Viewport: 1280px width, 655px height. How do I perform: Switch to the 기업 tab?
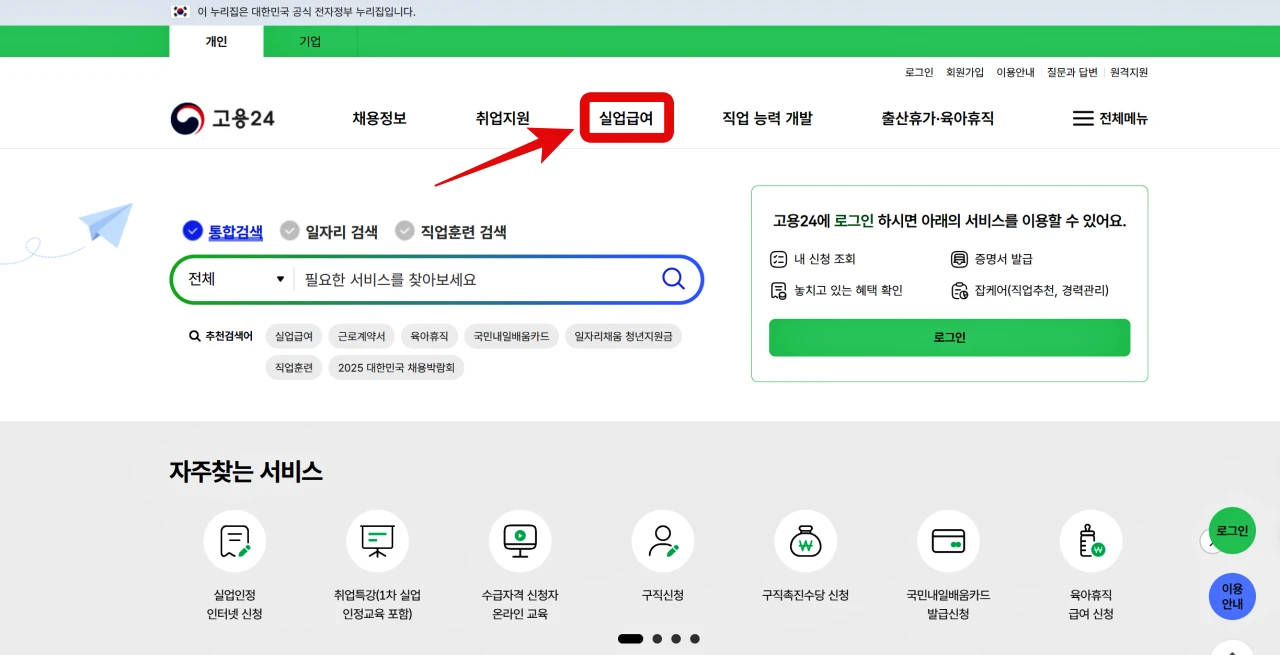(310, 42)
